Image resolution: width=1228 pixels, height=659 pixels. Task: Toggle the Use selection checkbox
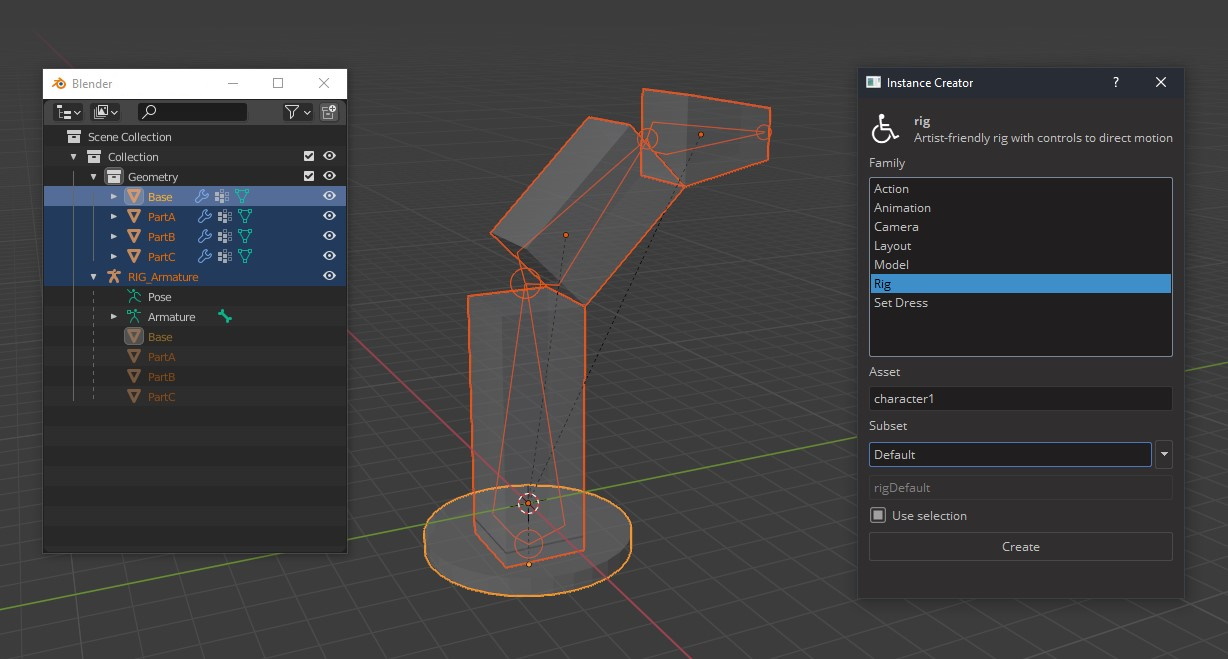[878, 516]
